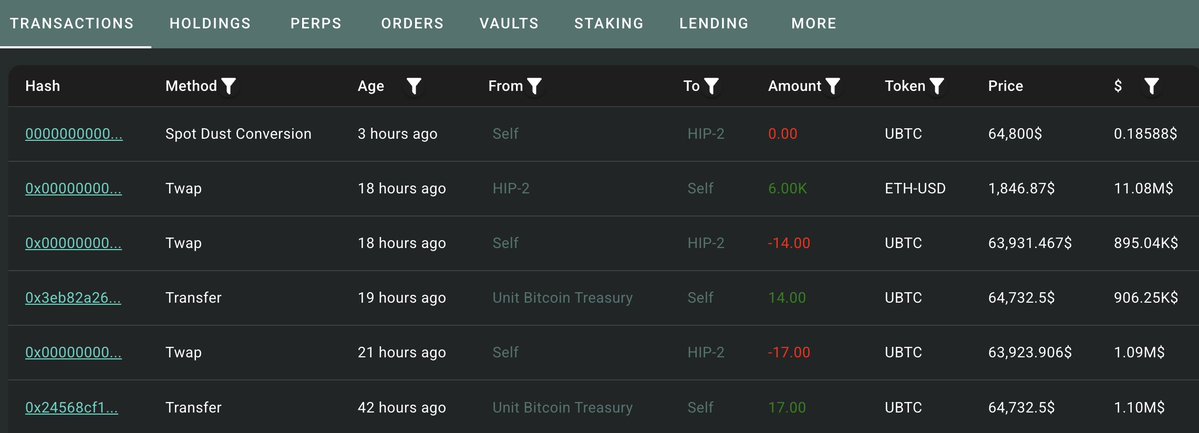This screenshot has width=1199, height=433.
Task: Open transaction hash 0x3eb82a26 link
Action: (73, 298)
